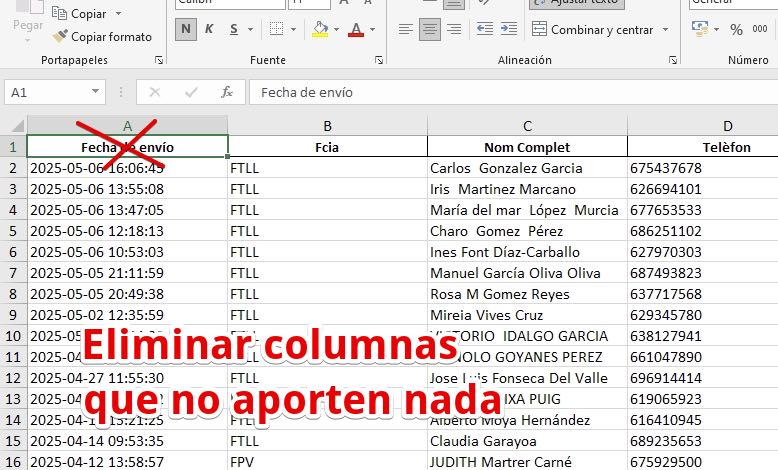
Task: Open the Name Box dropdown arrow
Action: (95, 92)
